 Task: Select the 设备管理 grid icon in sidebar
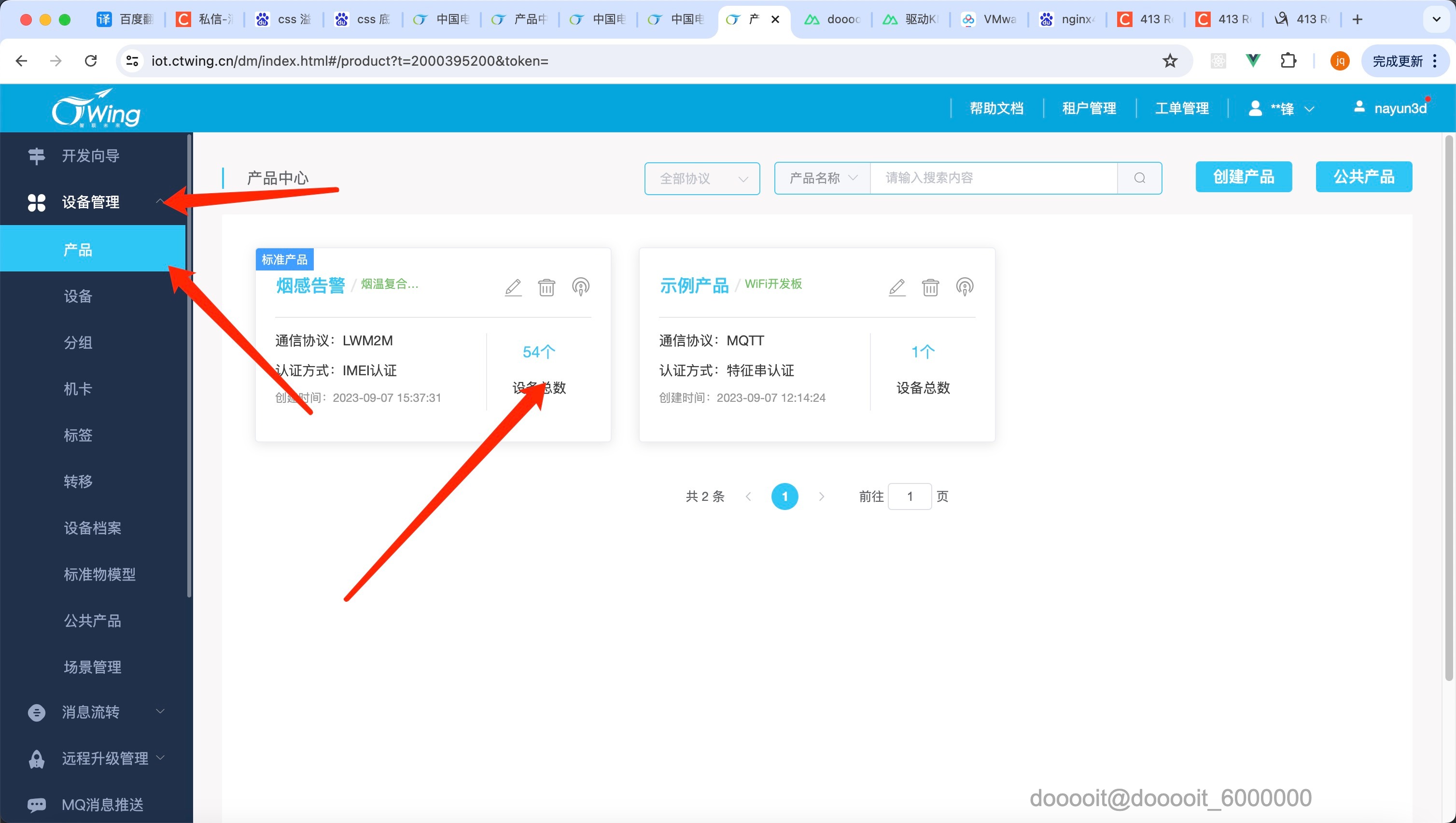[x=36, y=202]
